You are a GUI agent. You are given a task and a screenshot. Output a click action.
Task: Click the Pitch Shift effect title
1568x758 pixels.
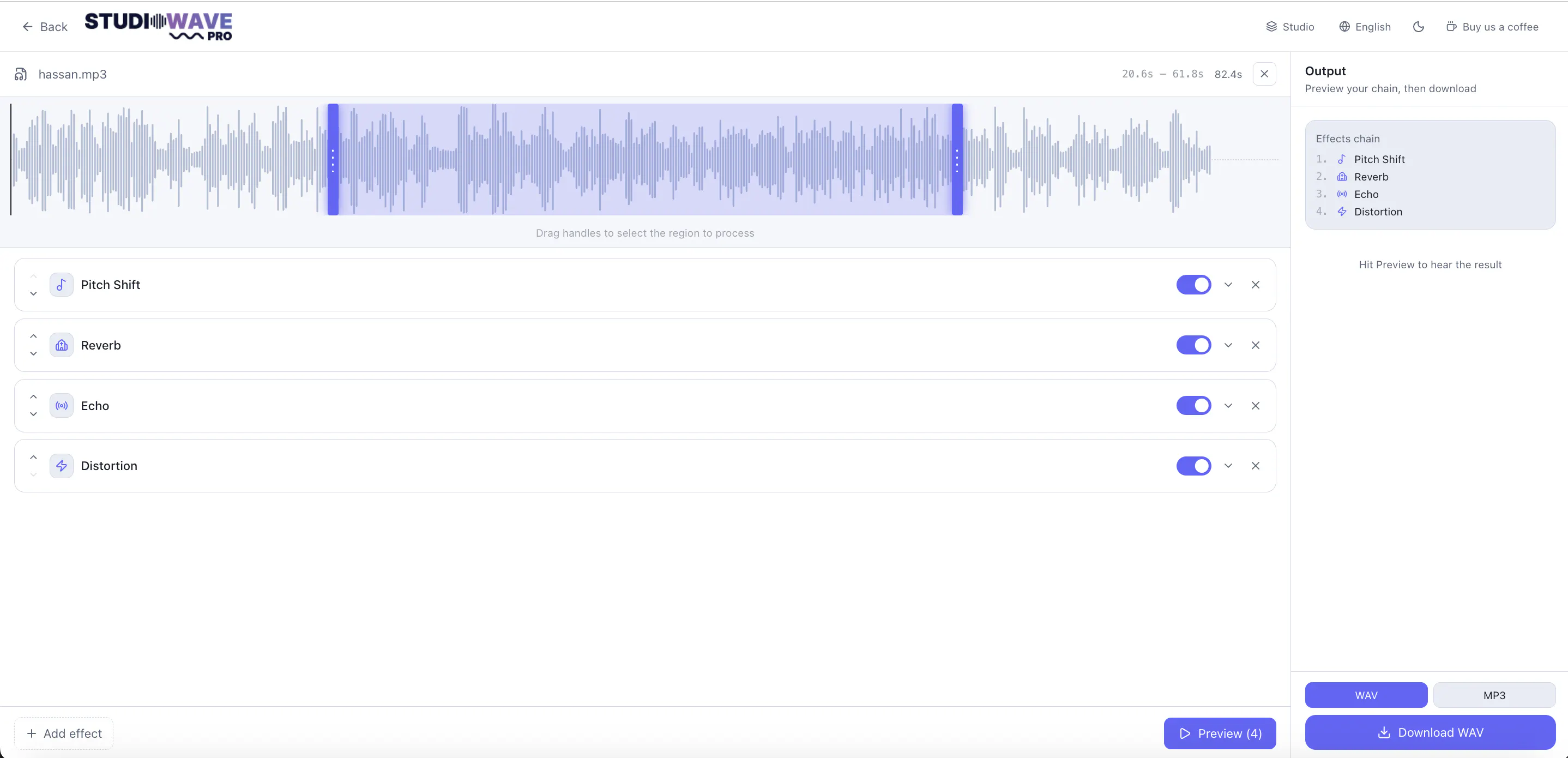coord(110,285)
